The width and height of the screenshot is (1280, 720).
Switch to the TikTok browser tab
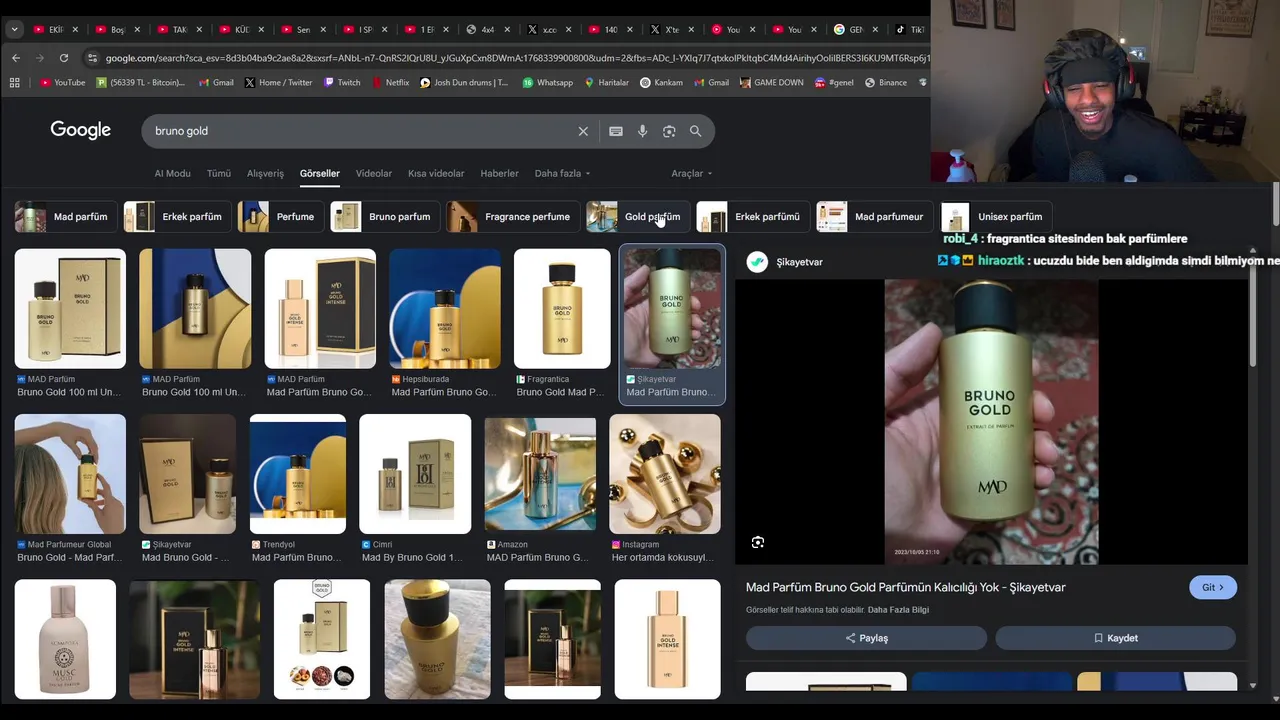908,29
